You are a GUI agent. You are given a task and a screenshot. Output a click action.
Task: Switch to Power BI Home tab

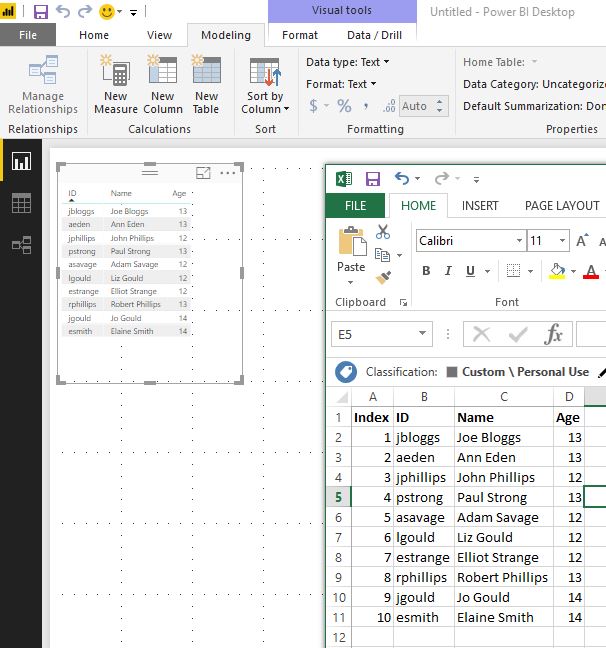click(x=94, y=35)
